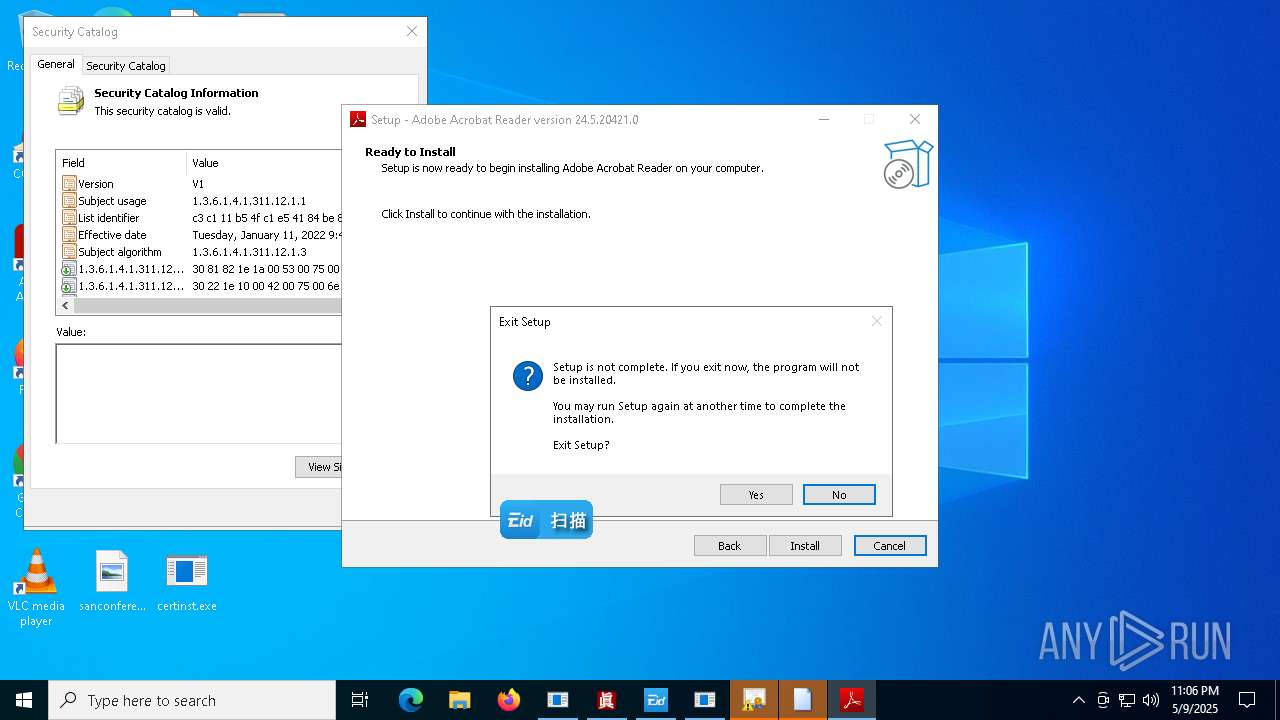Click the taskbar search box
The image size is (1280, 720).
[192, 700]
